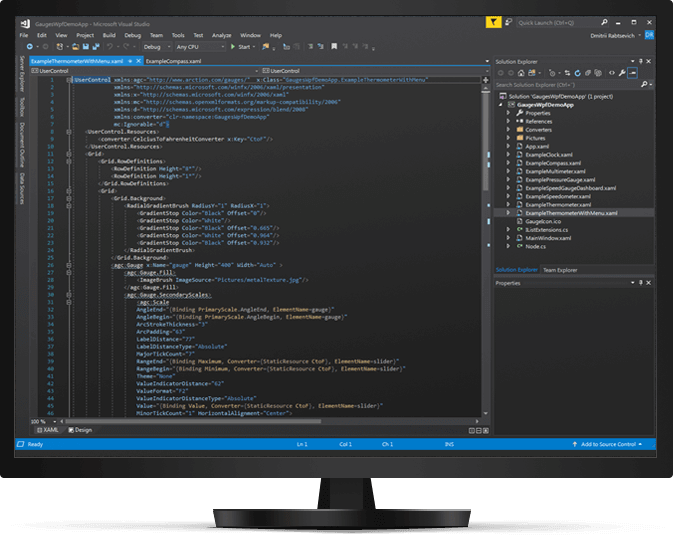Viewport: 673px width, 537px height.
Task: Click Add to Source Control
Action: (611, 444)
